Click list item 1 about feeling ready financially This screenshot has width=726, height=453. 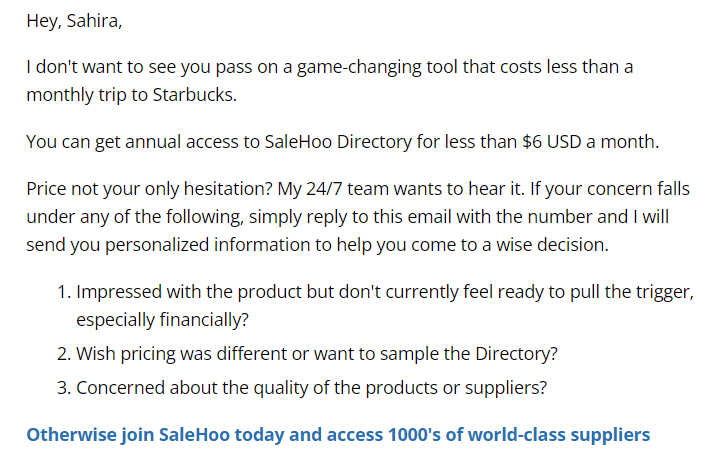coord(385,306)
